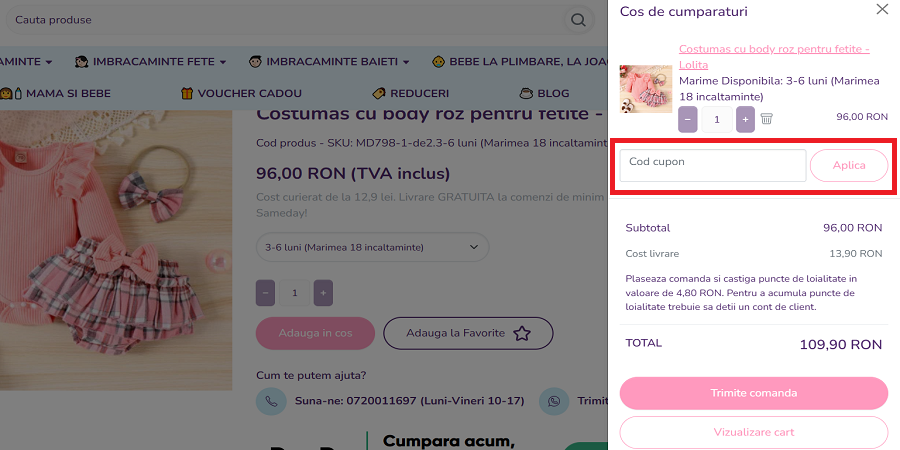This screenshot has height=450, width=900.
Task: Click the WhatsApp icon
Action: click(x=553, y=401)
